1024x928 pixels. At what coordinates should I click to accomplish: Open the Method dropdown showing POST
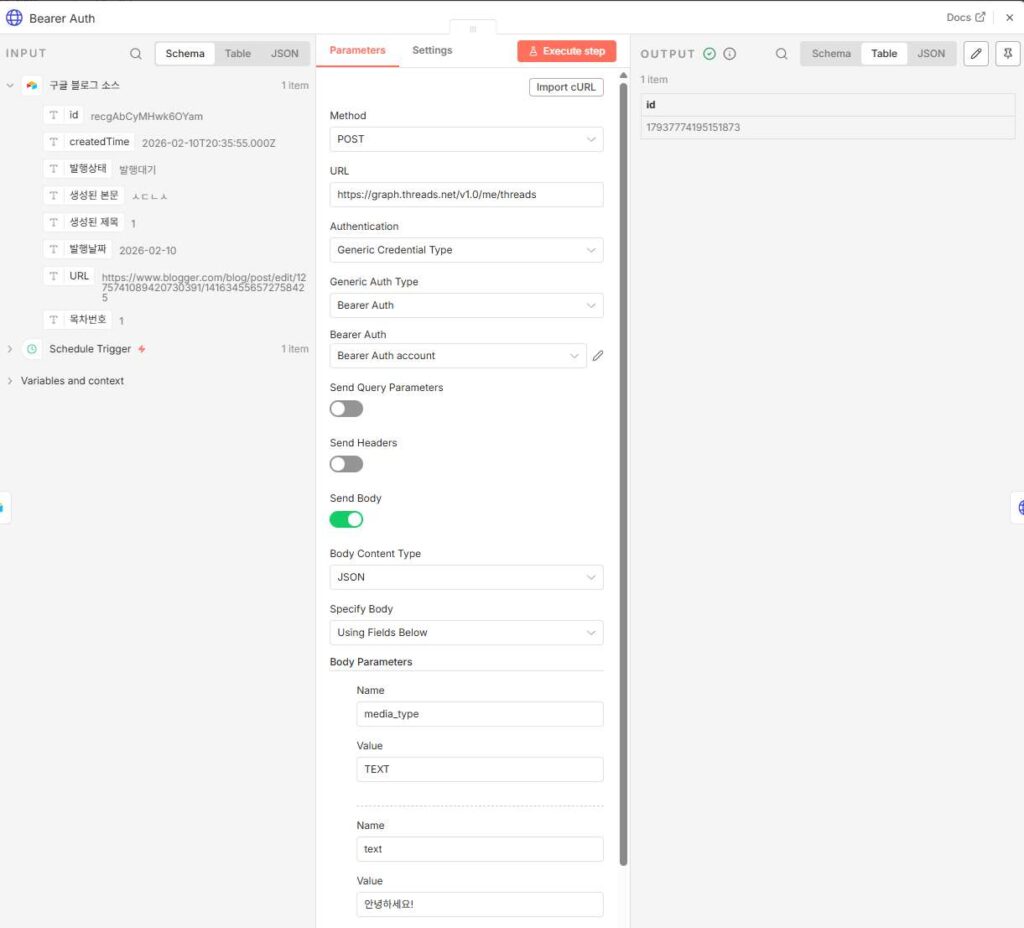point(466,140)
